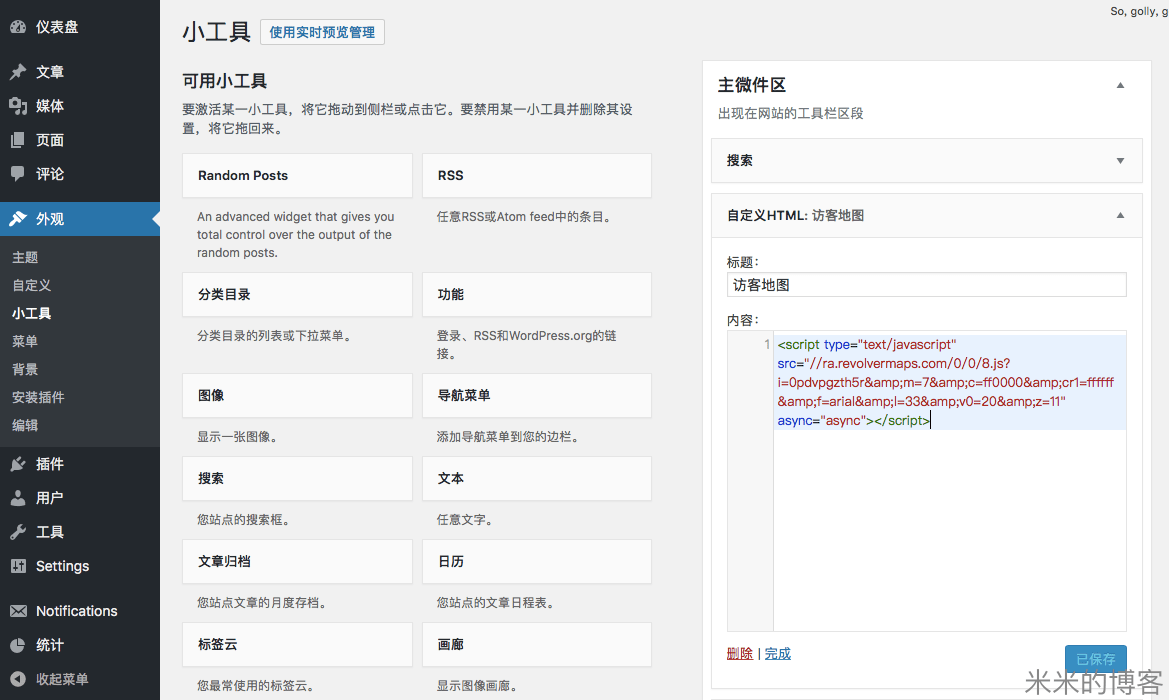Screen dimensions: 1169x700
Task: Open 用户 users via person icon
Action: (18, 497)
